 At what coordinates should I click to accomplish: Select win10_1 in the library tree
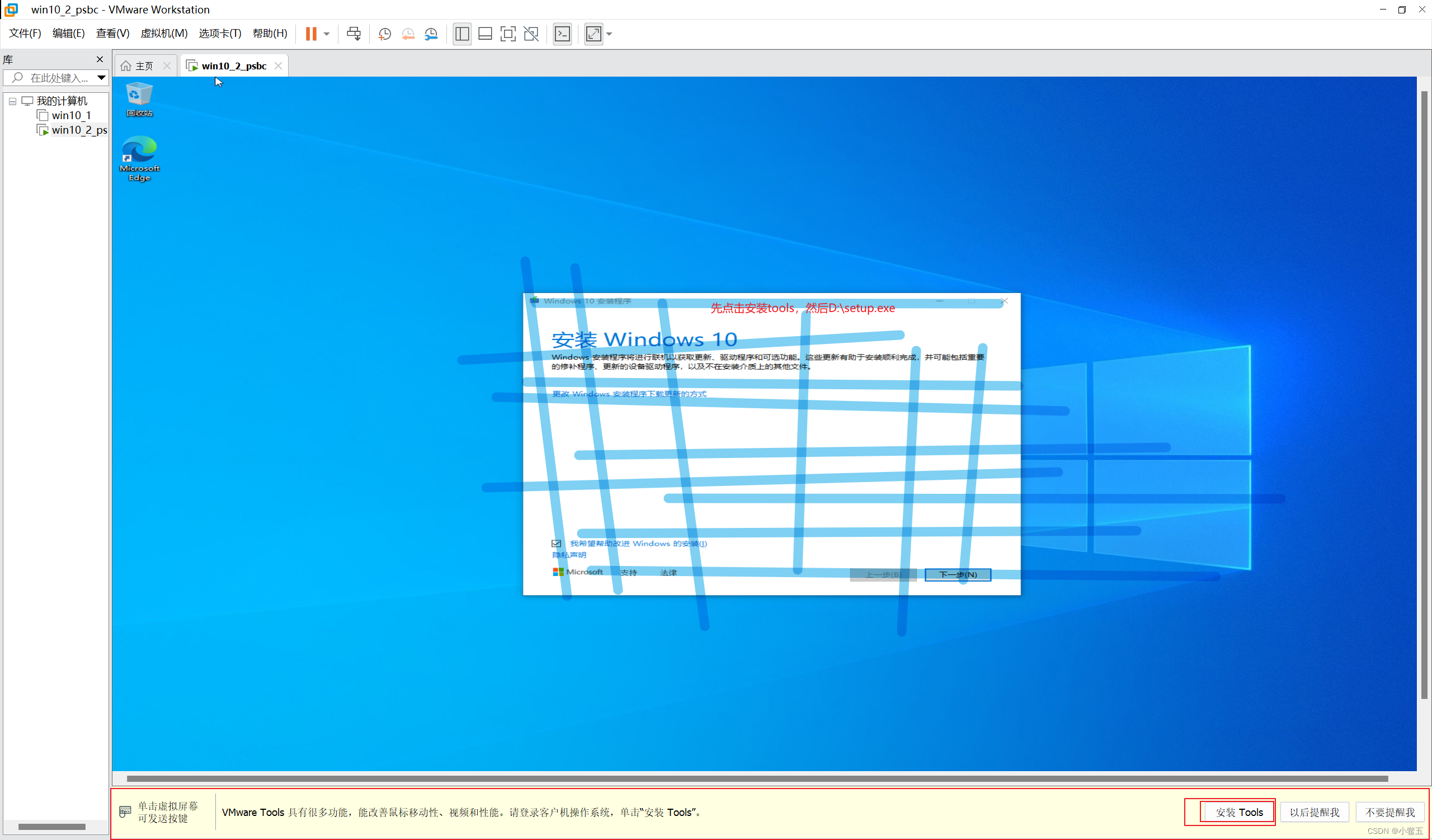point(72,115)
